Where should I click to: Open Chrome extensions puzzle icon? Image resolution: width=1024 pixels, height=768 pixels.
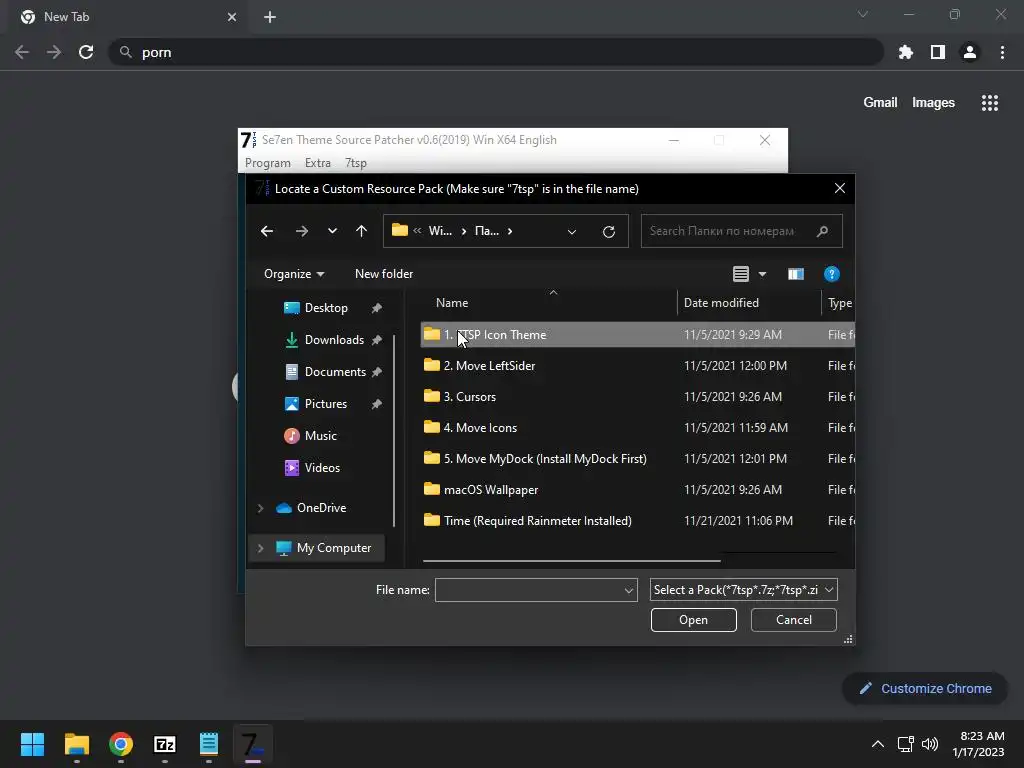coord(905,52)
